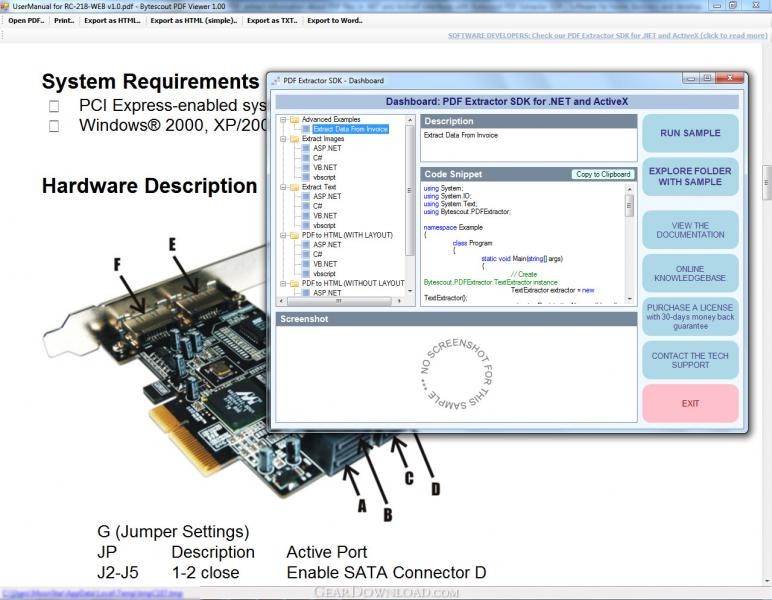Collapse the Extract Text tree node
The width and height of the screenshot is (772, 600).
click(x=283, y=187)
